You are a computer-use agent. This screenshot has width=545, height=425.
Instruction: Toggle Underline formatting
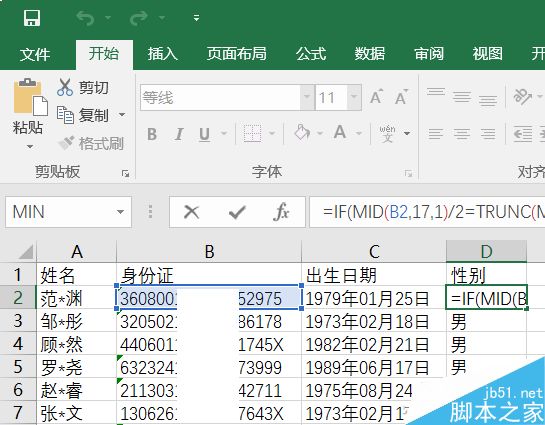click(x=204, y=134)
